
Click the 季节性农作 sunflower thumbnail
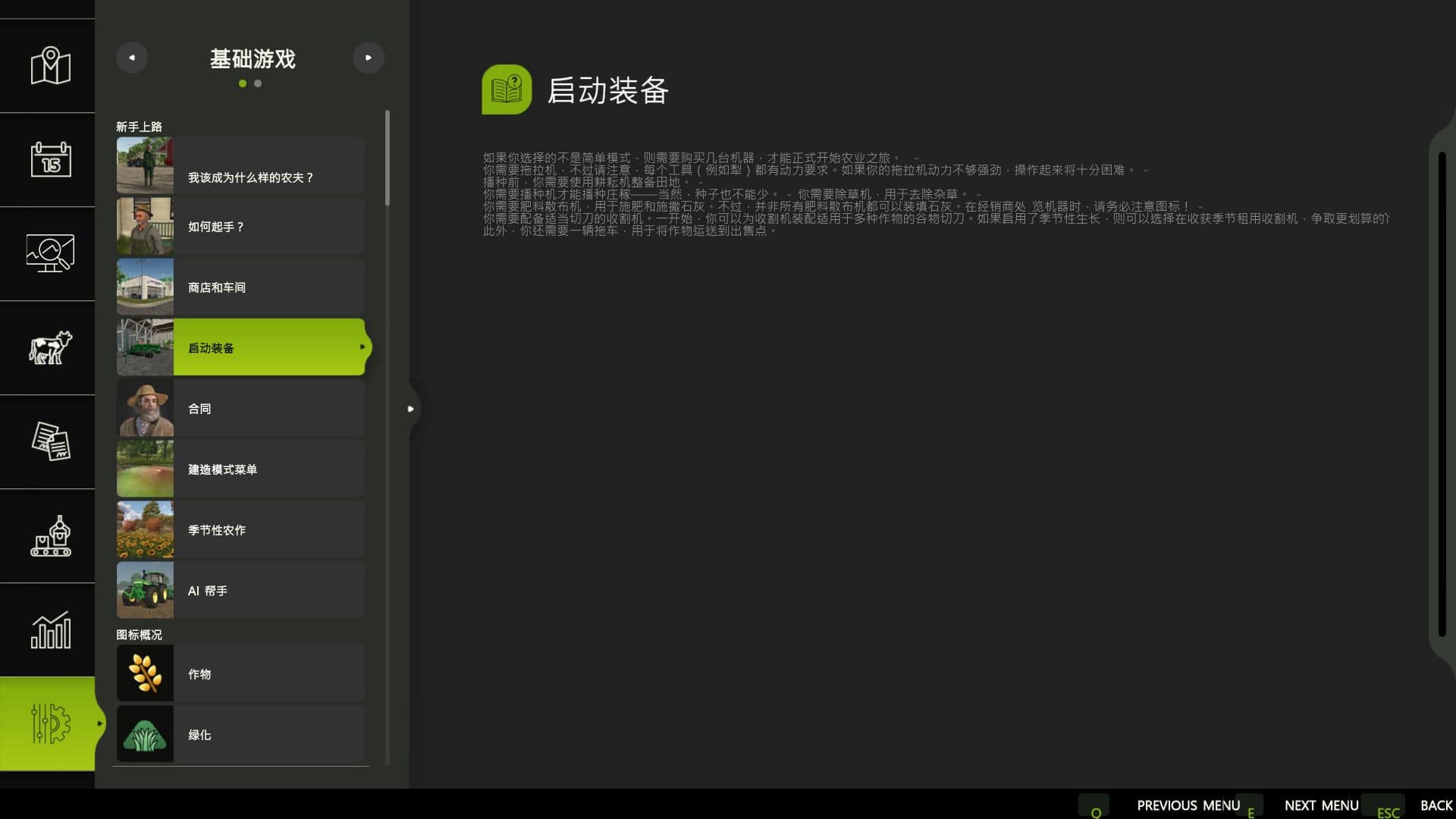(145, 530)
